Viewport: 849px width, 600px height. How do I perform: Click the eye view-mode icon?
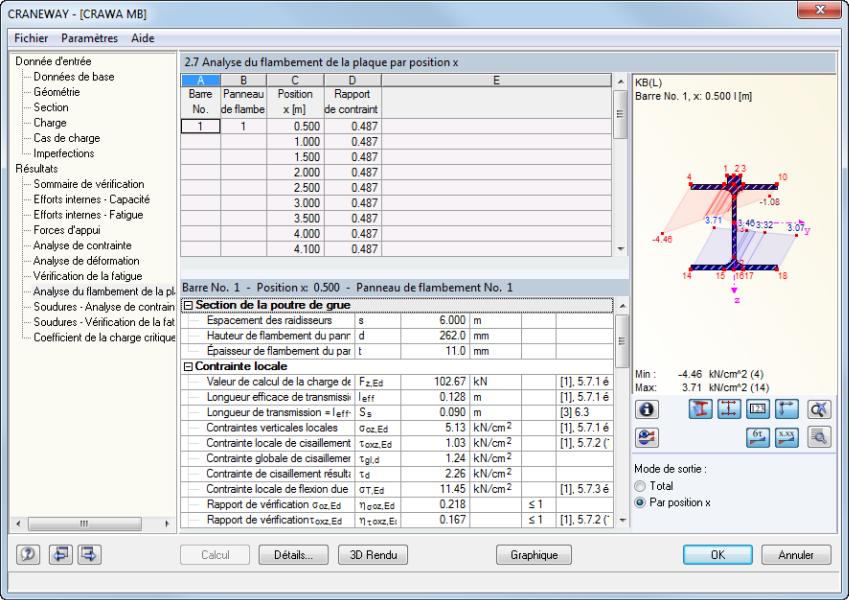click(x=646, y=438)
